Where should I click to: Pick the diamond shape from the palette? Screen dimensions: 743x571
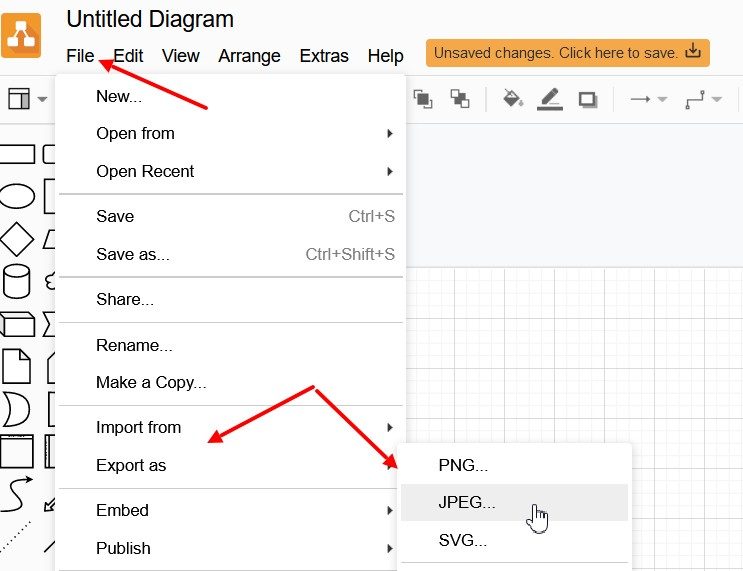pos(16,239)
